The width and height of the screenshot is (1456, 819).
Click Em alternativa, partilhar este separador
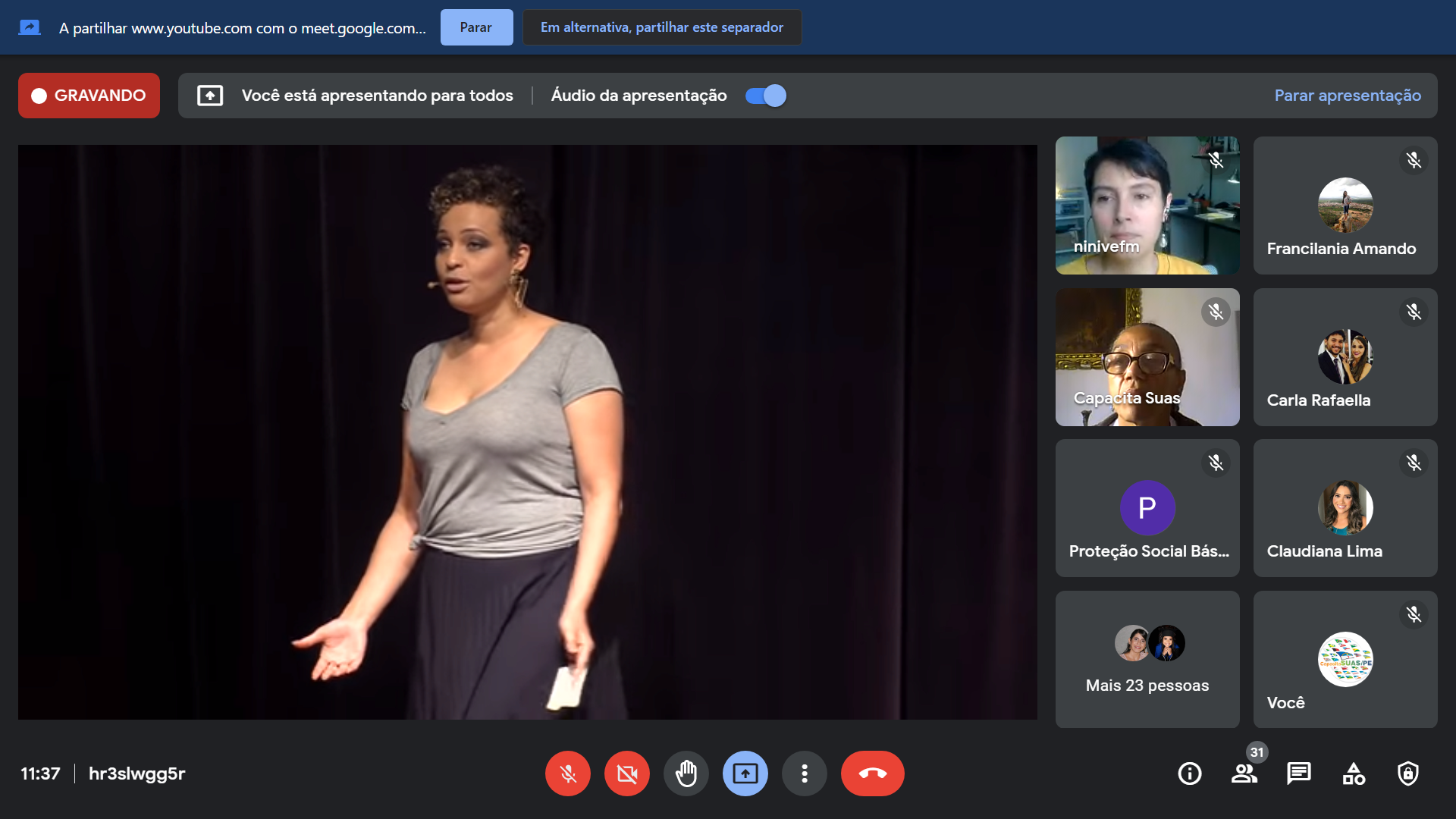[661, 27]
